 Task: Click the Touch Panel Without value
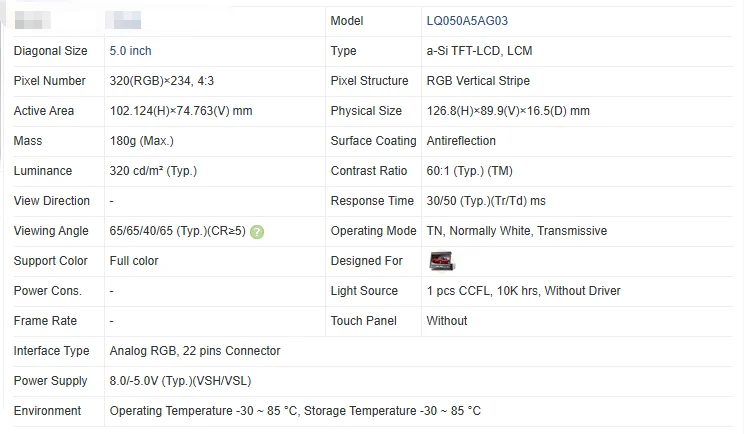pos(447,321)
